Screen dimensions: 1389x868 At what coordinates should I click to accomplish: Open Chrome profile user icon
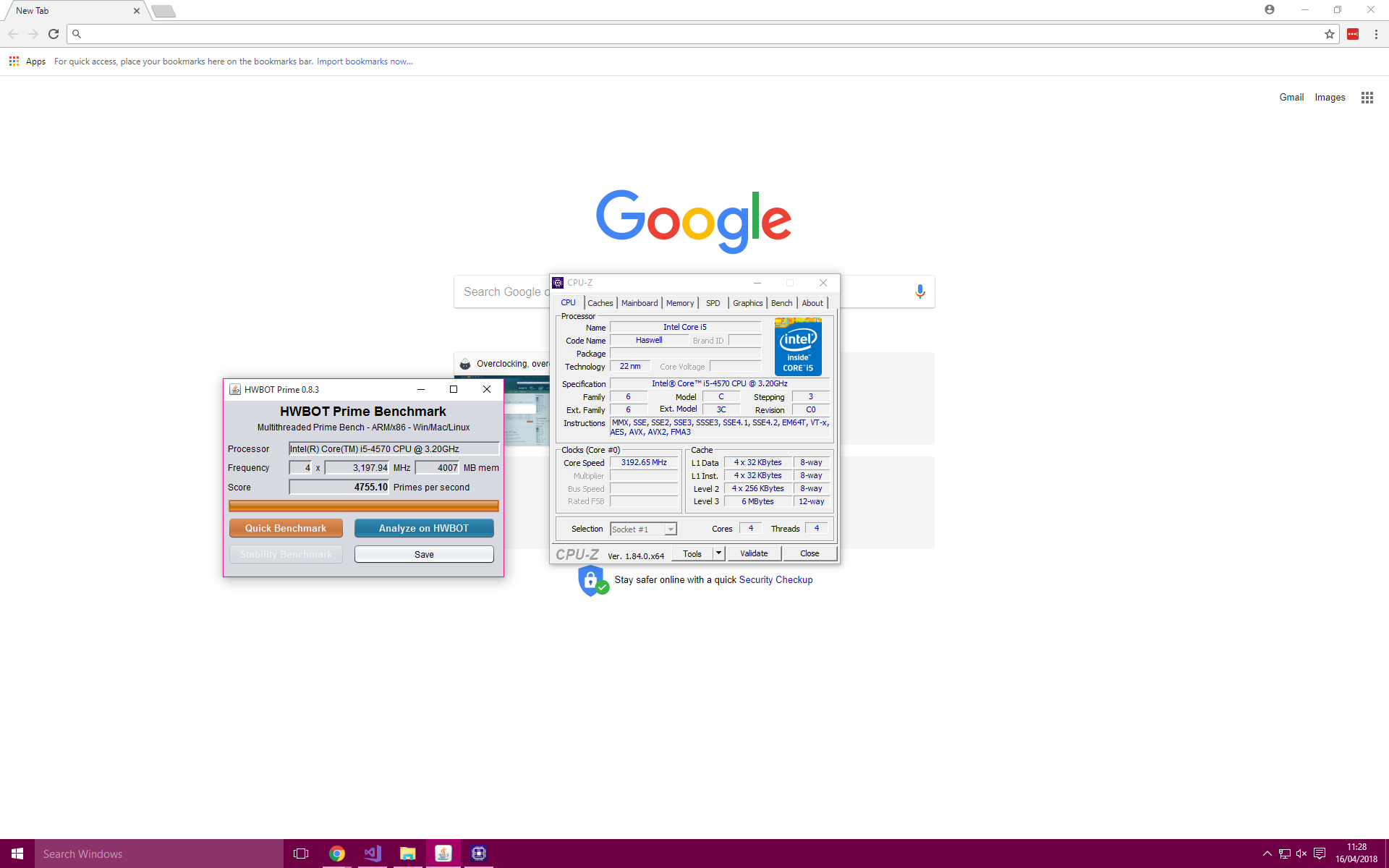(1270, 9)
